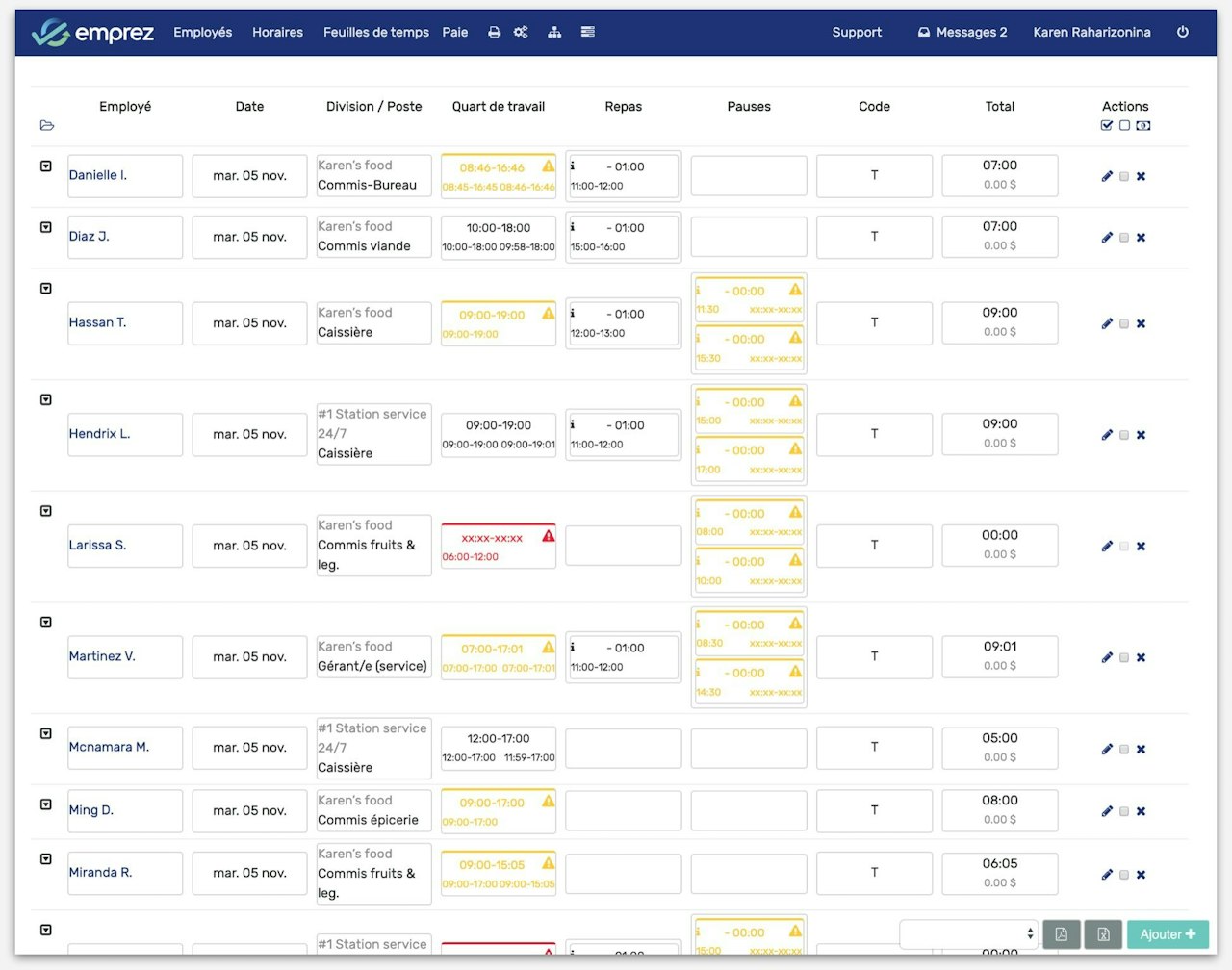Export list using the Excel icon button
The height and width of the screenshot is (970, 1232).
(x=1103, y=934)
